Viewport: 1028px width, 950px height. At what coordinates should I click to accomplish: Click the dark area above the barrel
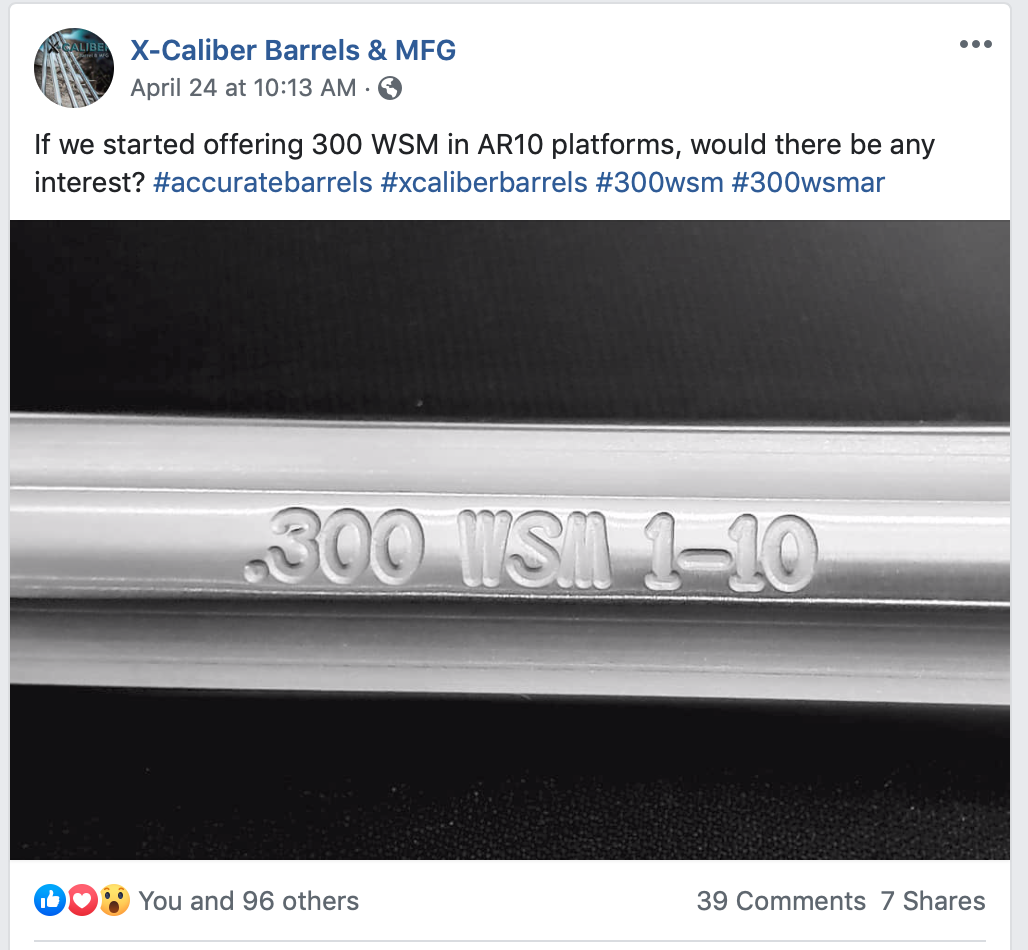tap(509, 315)
